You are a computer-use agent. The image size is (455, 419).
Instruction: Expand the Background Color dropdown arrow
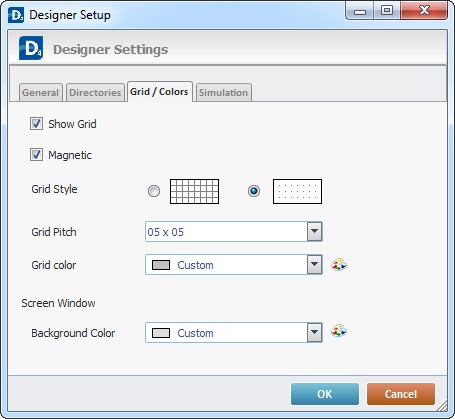pyautogui.click(x=314, y=332)
